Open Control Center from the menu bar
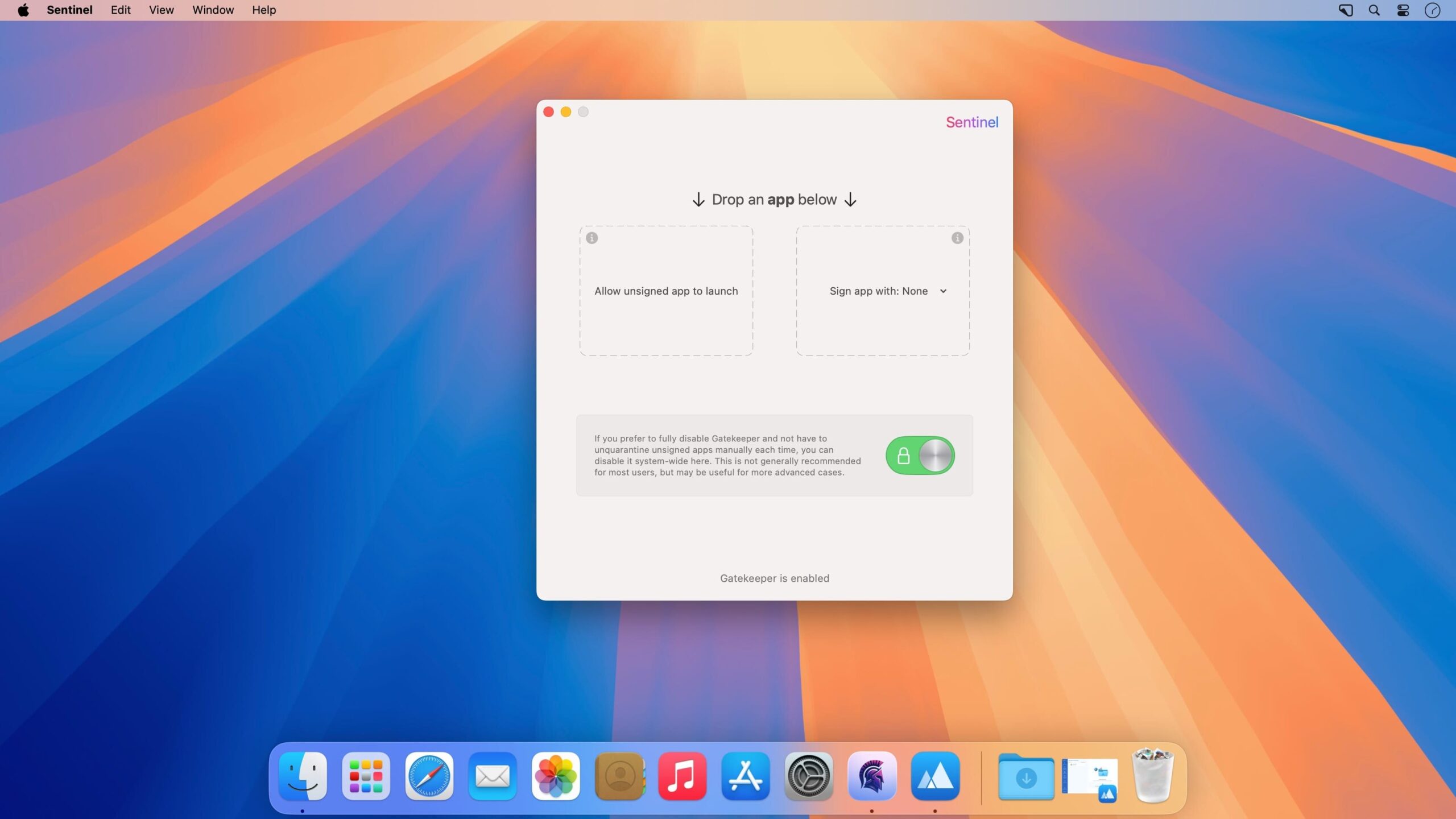The height and width of the screenshot is (819, 1456). (x=1402, y=10)
